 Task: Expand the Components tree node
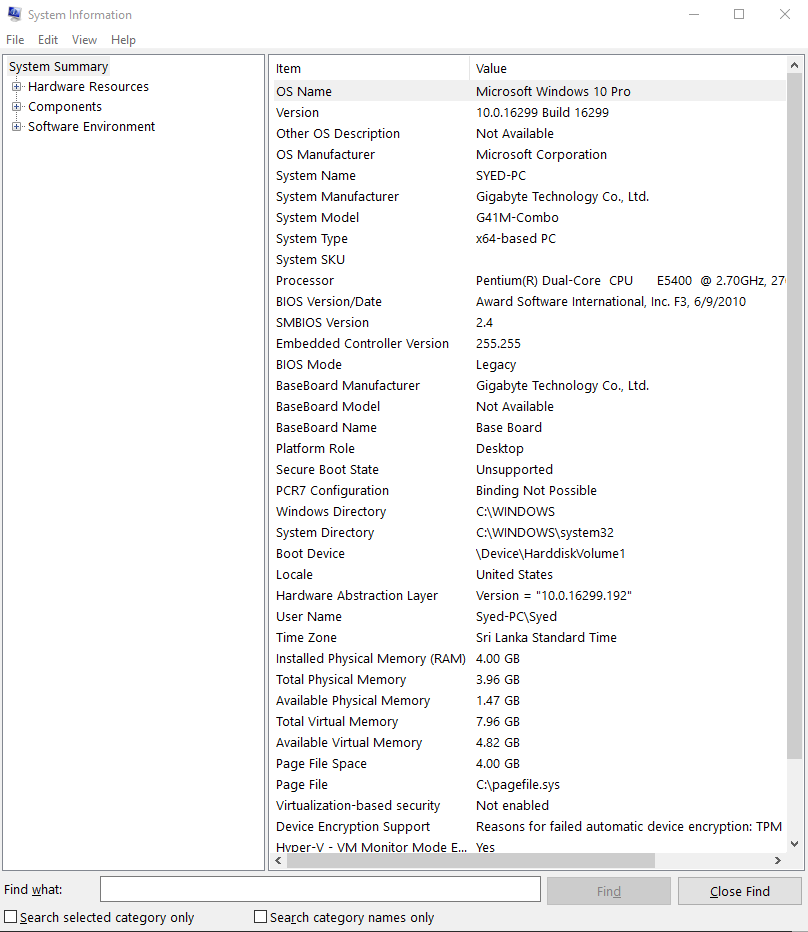tap(15, 106)
